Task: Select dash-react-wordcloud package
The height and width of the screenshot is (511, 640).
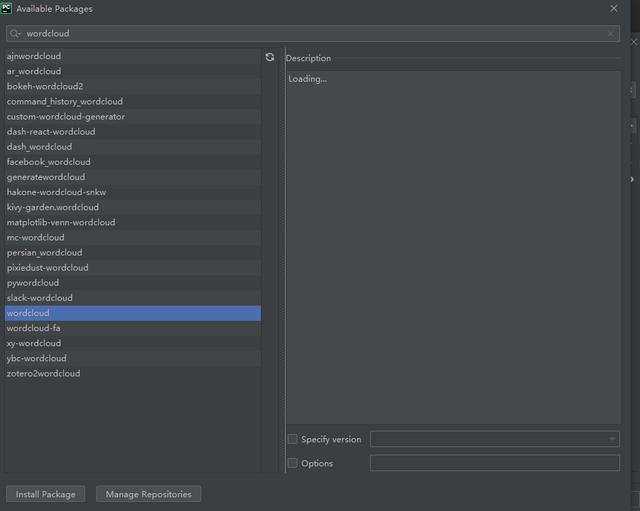Action: 133,132
